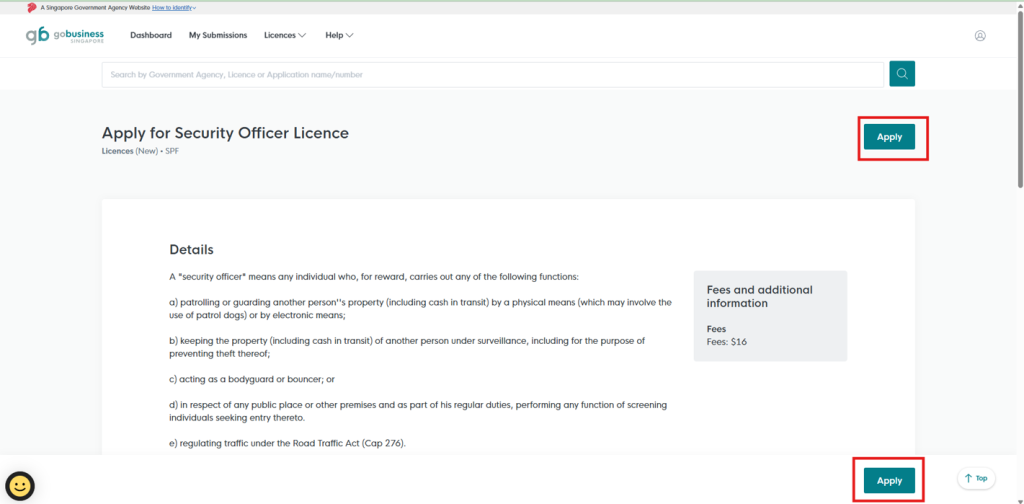Click the GoBusiness Singapore logo
Screen dimensions: 1024x504
coord(65,35)
